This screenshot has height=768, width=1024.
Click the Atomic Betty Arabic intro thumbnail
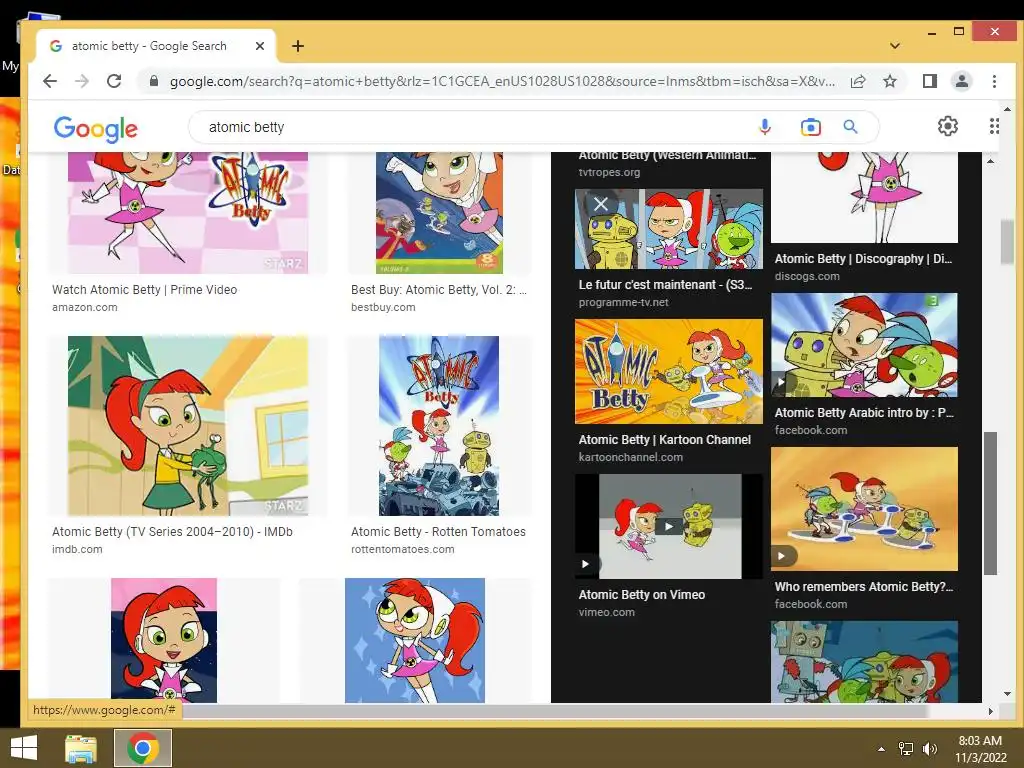(x=864, y=345)
